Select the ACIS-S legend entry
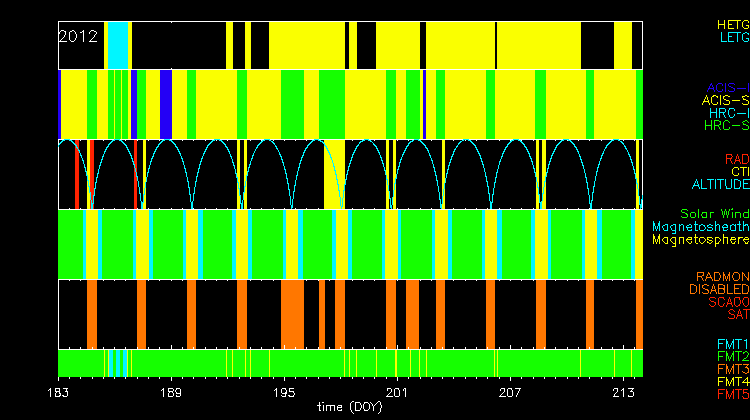This screenshot has height=420, width=750. click(725, 101)
